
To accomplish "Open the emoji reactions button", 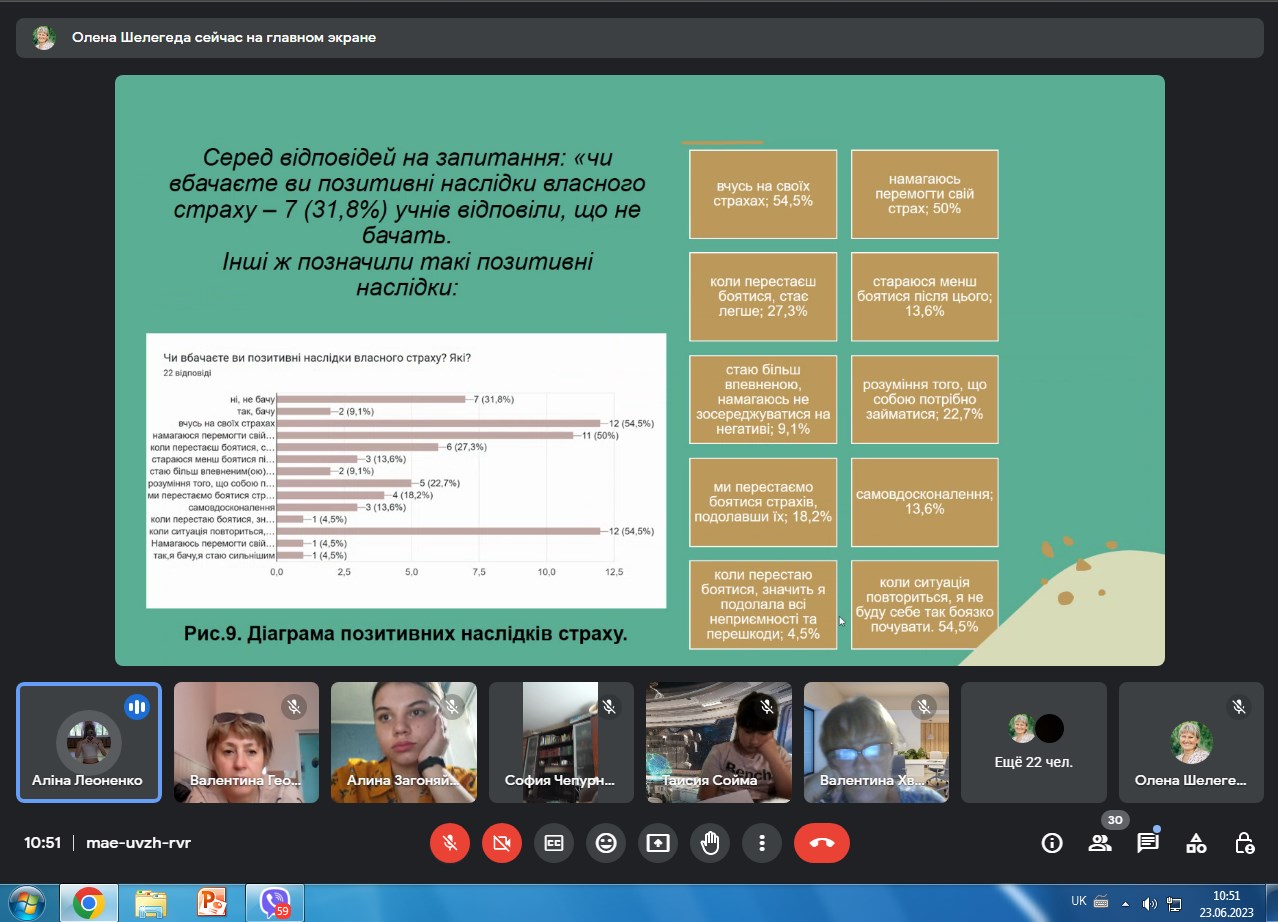I will 606,843.
